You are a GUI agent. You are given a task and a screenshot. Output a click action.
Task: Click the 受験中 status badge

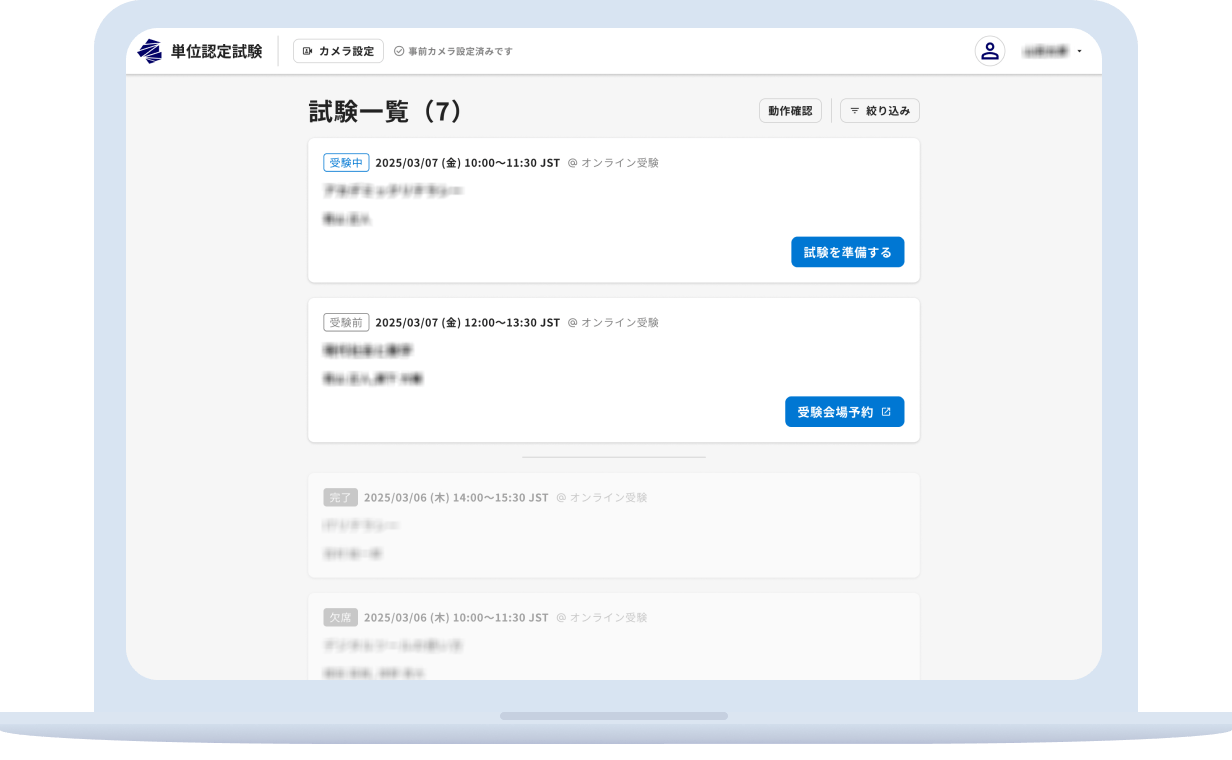point(345,161)
